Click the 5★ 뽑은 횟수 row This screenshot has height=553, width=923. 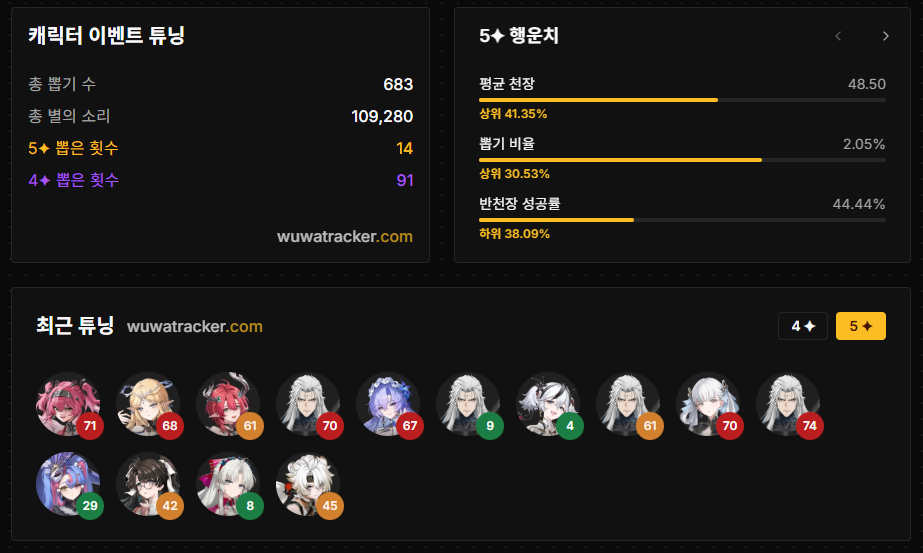[x=221, y=148]
